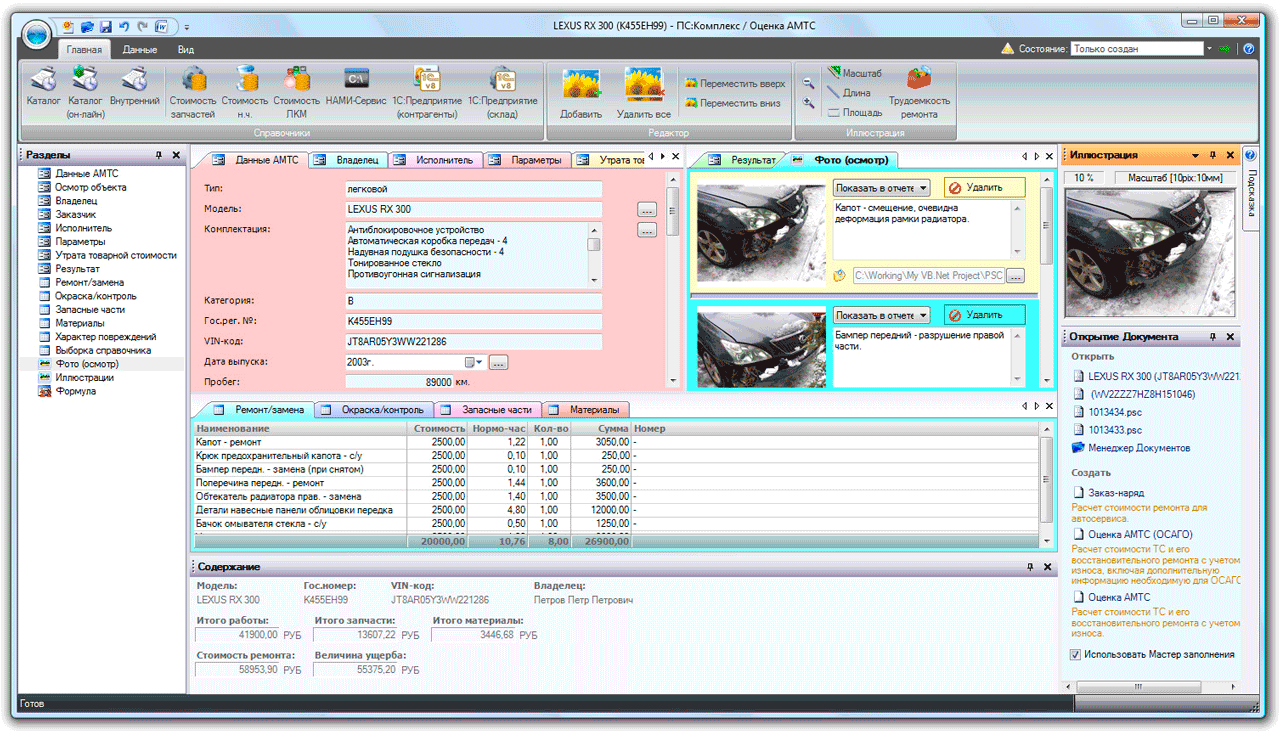Open the Каталог reference icon
Screen dimensions: 1280x732
[43, 80]
